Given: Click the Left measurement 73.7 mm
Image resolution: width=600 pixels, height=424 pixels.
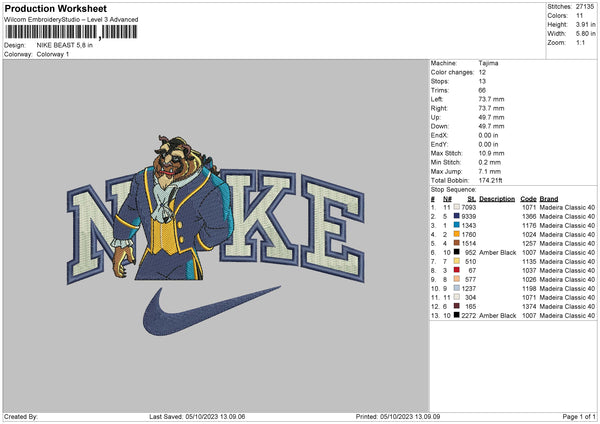Looking at the screenshot, I should 491,99.
